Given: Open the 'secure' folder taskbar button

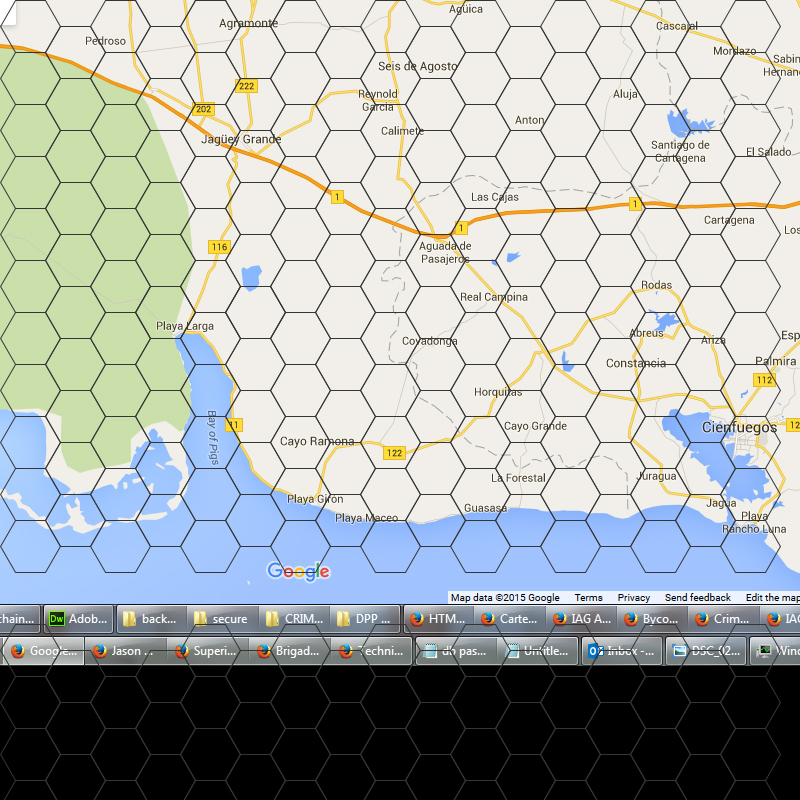Looking at the screenshot, I should (x=223, y=619).
